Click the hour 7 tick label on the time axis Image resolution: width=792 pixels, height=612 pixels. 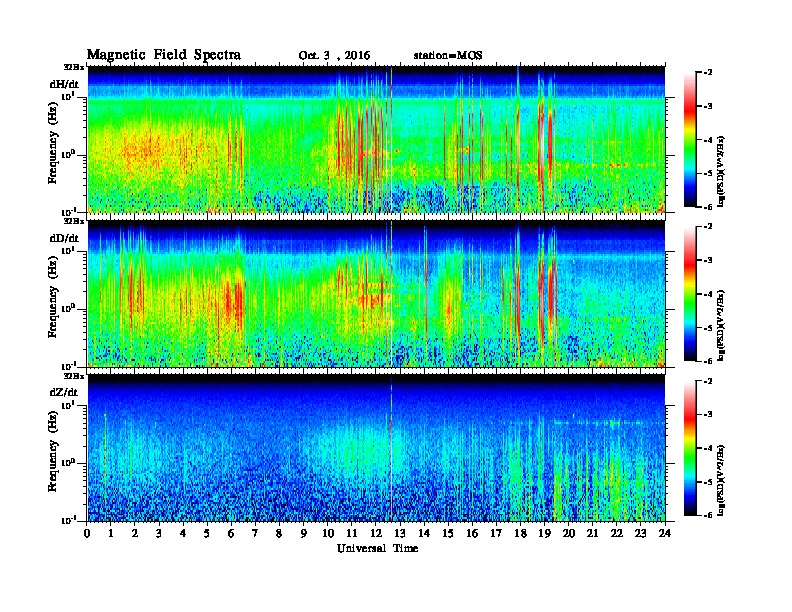click(x=256, y=533)
